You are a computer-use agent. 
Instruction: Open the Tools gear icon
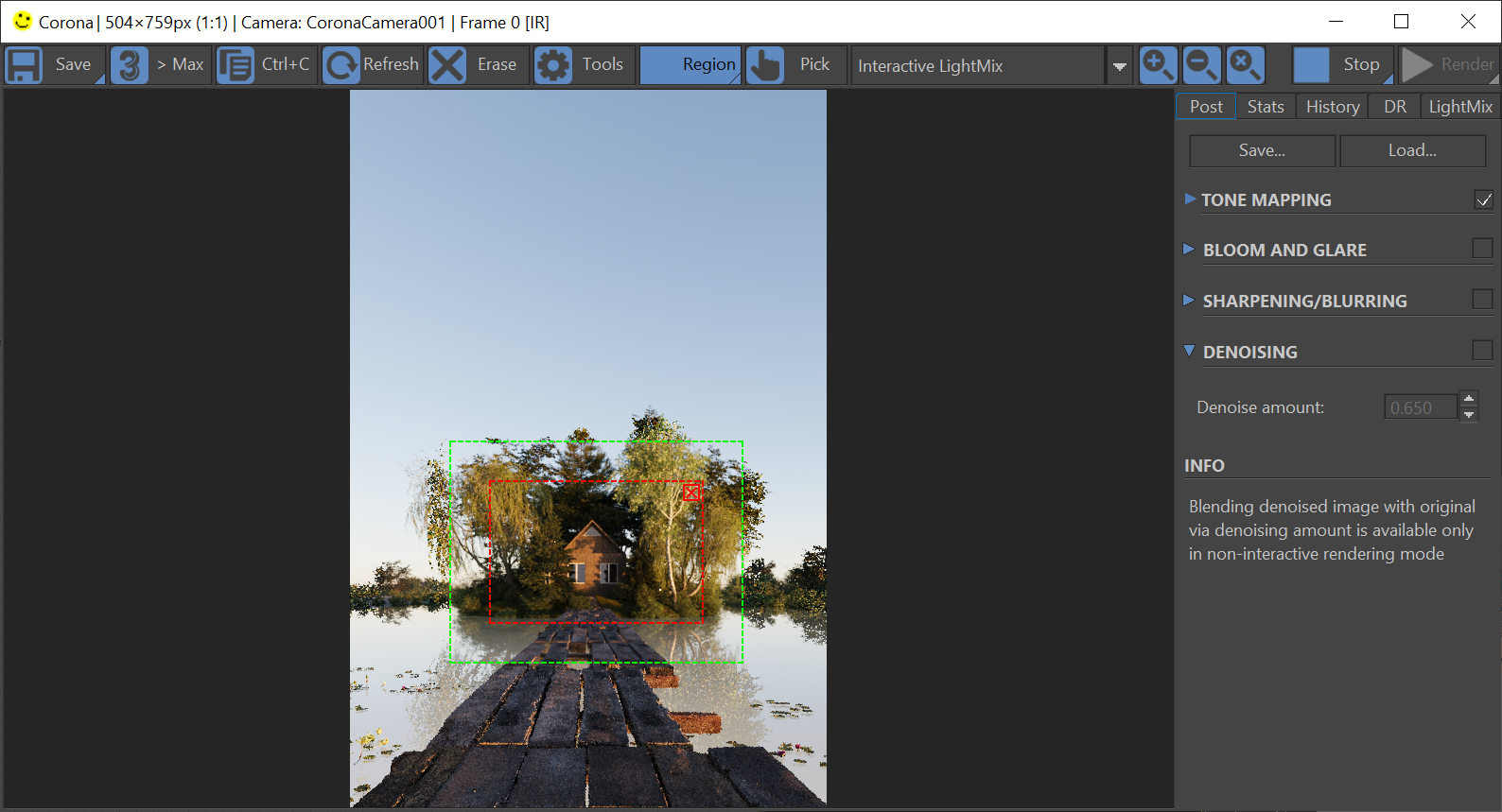(x=553, y=65)
